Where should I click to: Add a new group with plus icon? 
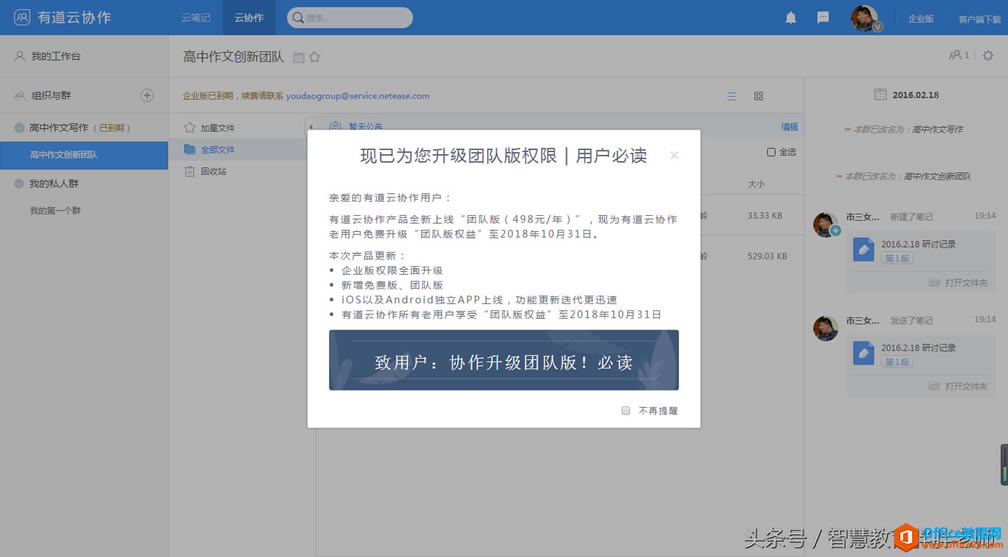click(x=147, y=95)
